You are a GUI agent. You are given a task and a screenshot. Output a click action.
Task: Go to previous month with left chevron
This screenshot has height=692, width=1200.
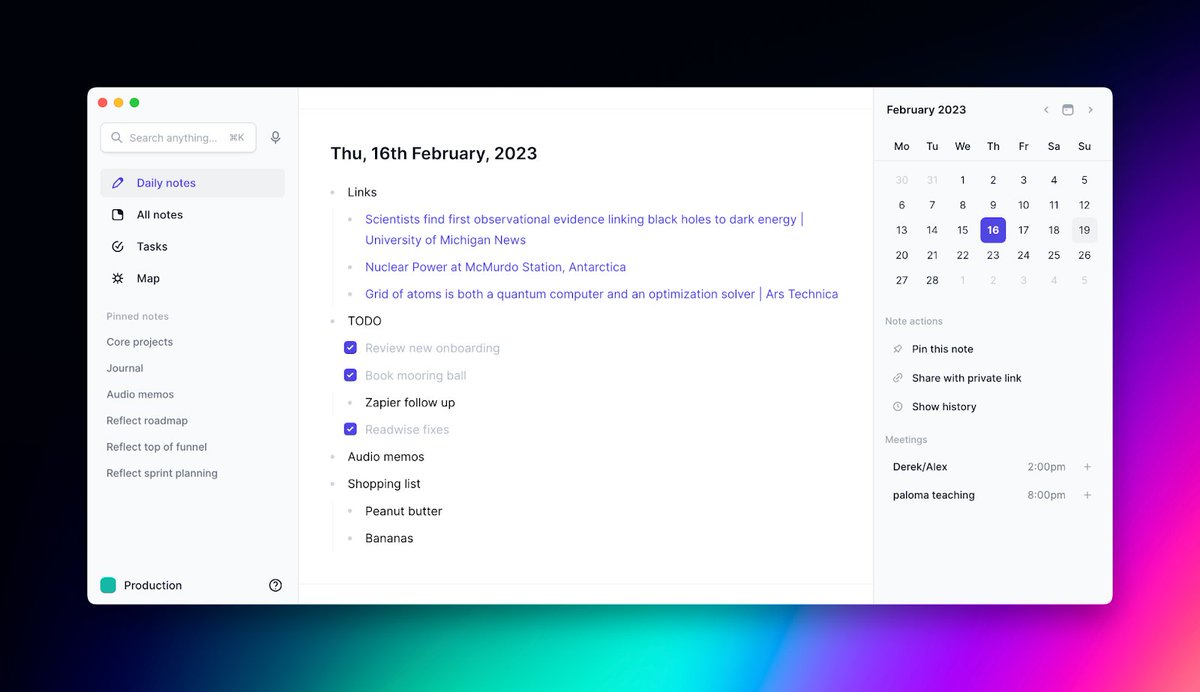pyautogui.click(x=1046, y=110)
